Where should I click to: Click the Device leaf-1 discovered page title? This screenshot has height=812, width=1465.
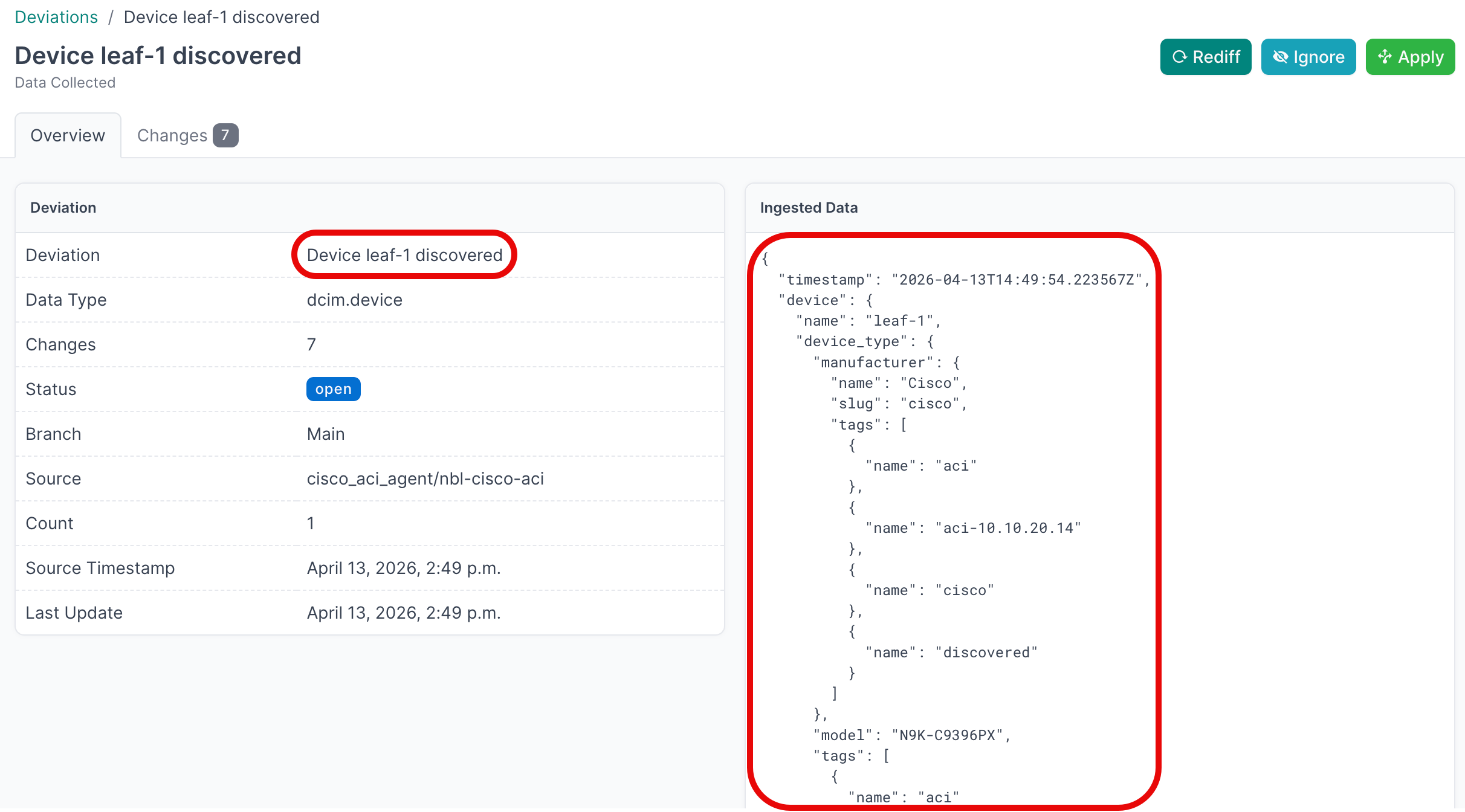(x=158, y=56)
